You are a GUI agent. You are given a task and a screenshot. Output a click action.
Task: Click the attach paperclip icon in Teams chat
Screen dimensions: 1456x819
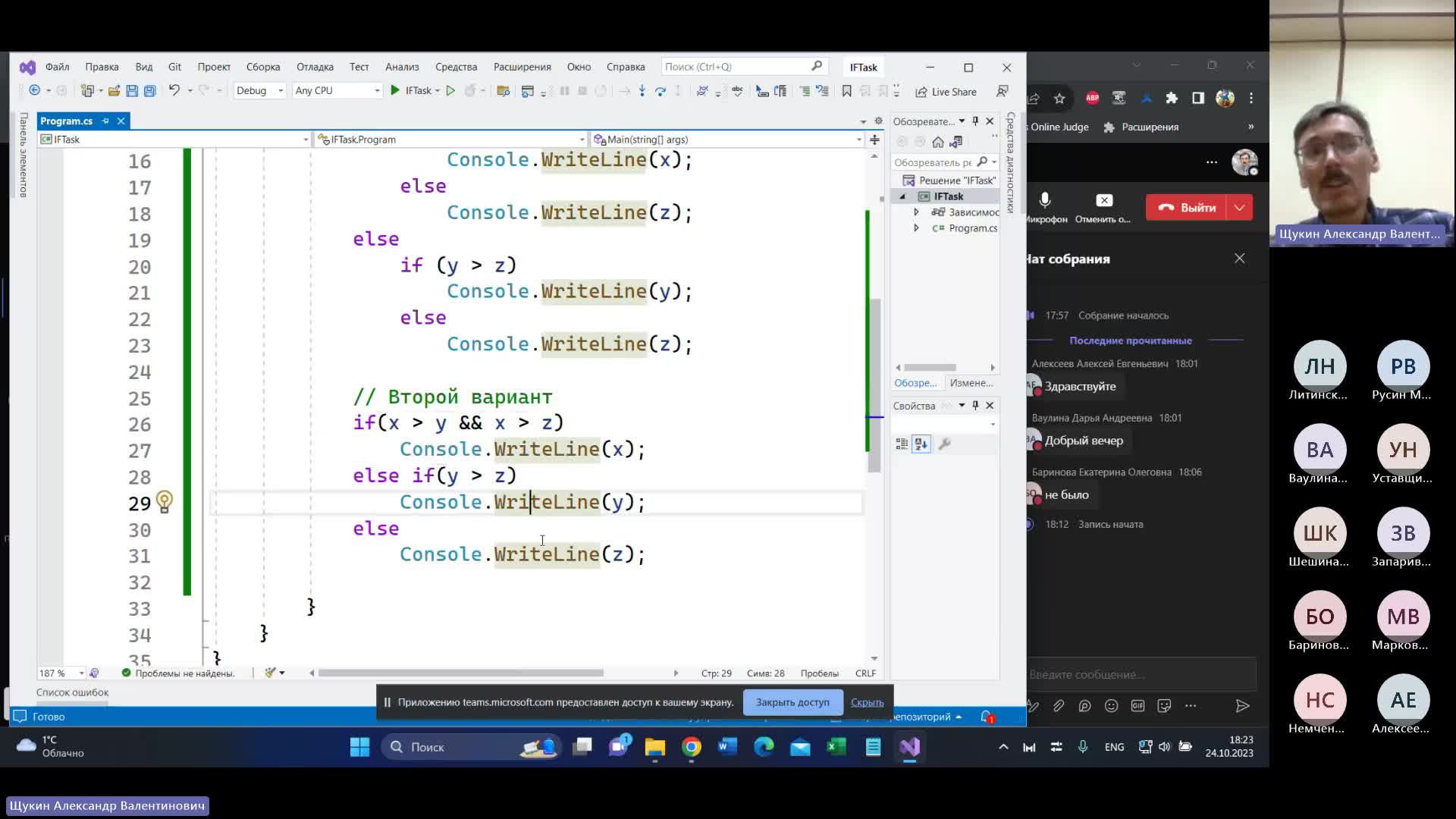1059,706
